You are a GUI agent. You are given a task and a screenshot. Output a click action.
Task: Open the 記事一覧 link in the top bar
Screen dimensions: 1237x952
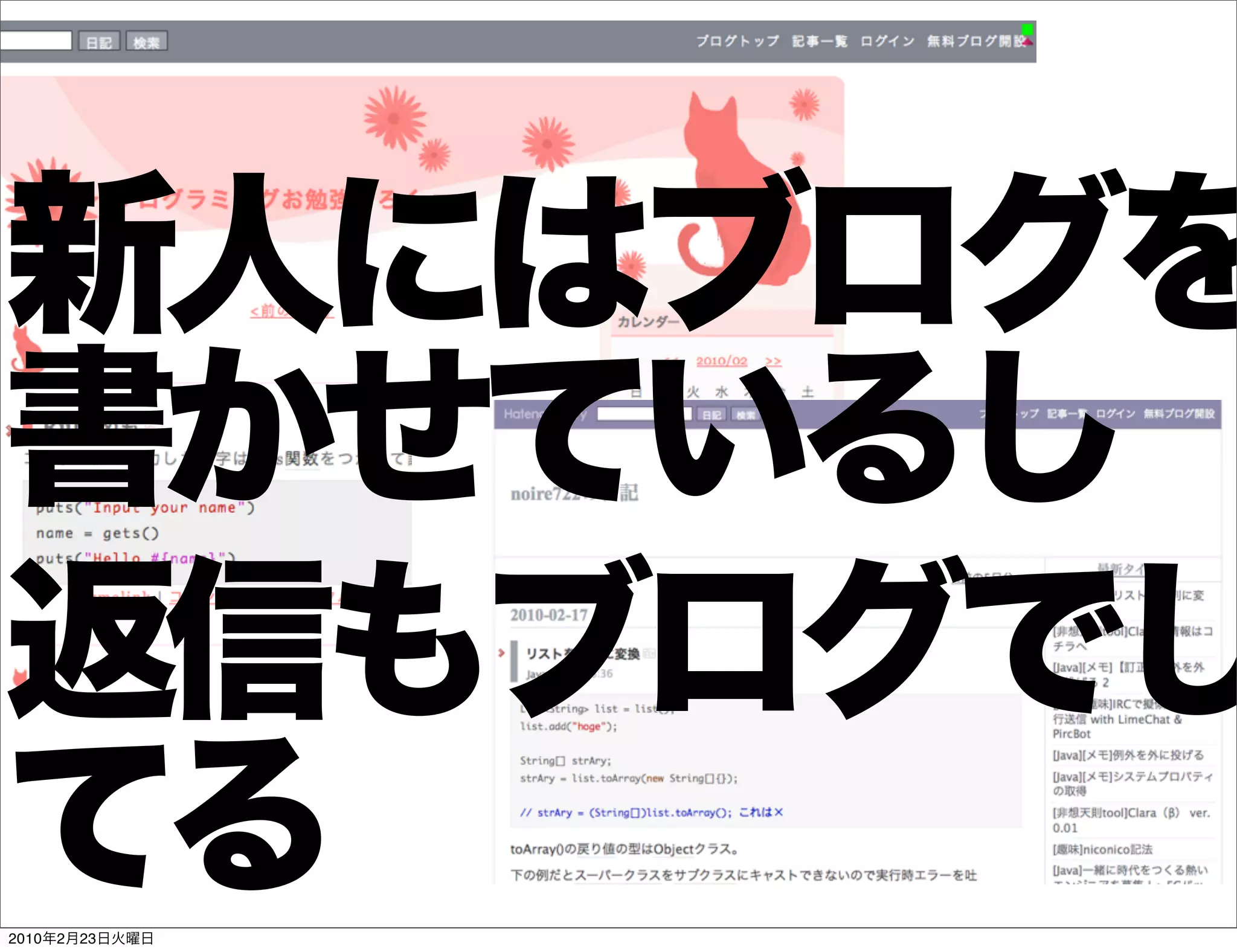coord(820,41)
